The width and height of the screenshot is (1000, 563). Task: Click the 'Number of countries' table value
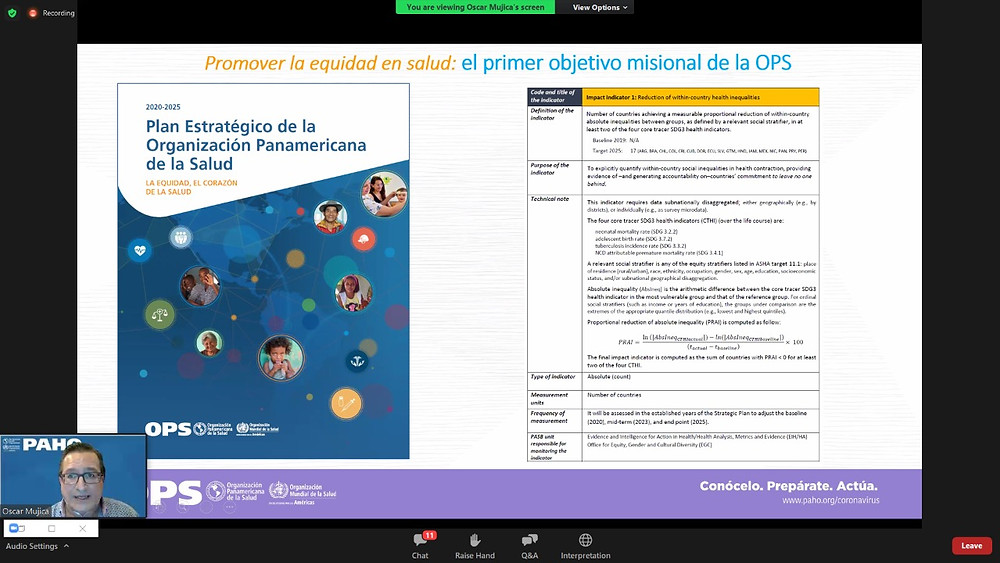pos(614,395)
